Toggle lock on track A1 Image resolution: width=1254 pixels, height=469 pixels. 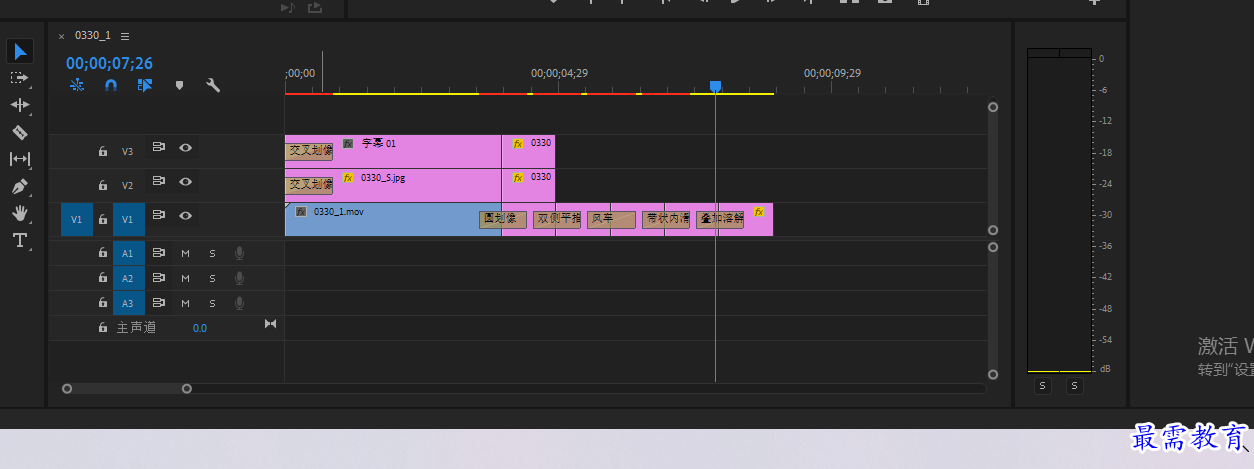102,253
